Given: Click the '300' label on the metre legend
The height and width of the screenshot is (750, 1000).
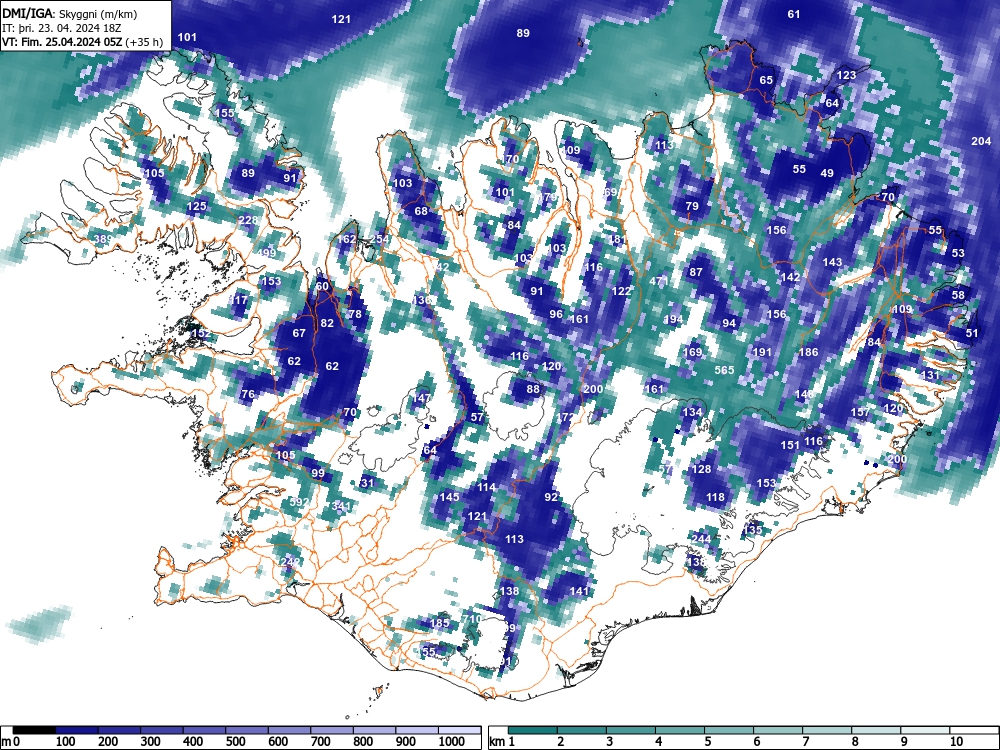Looking at the screenshot, I should click(x=151, y=742).
